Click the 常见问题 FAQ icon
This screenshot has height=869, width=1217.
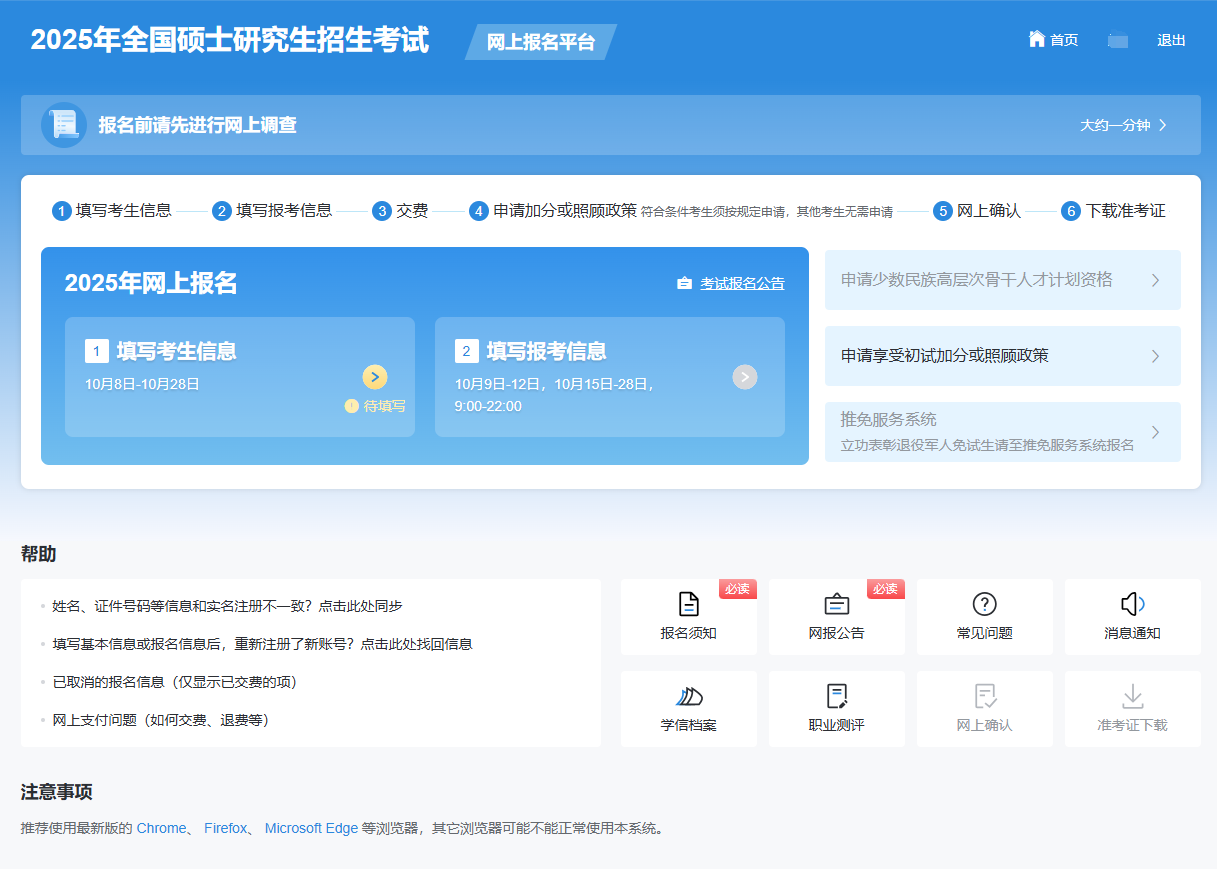(984, 617)
